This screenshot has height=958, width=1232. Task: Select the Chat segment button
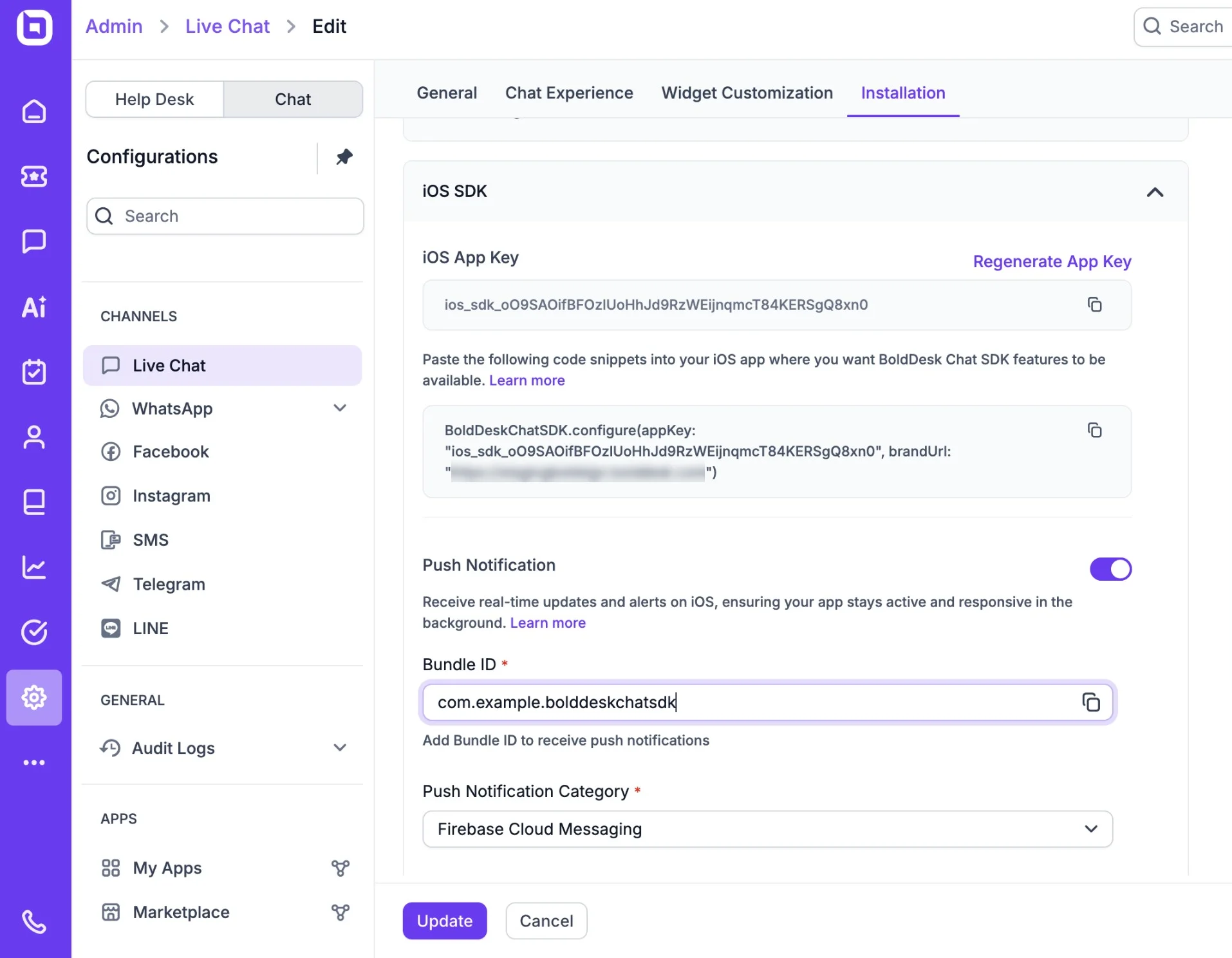click(x=293, y=99)
